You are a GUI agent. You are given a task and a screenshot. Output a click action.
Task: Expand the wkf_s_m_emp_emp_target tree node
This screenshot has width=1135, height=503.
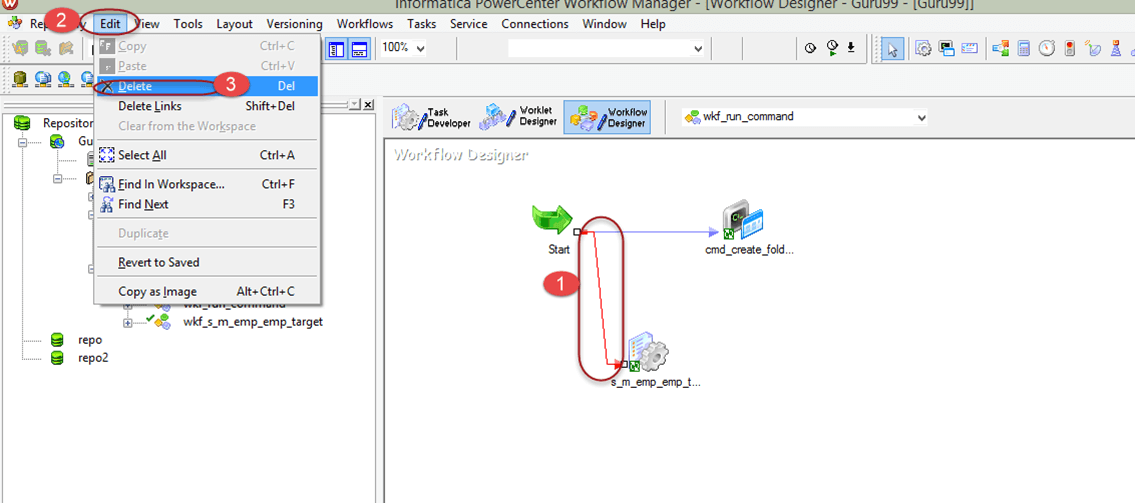128,322
